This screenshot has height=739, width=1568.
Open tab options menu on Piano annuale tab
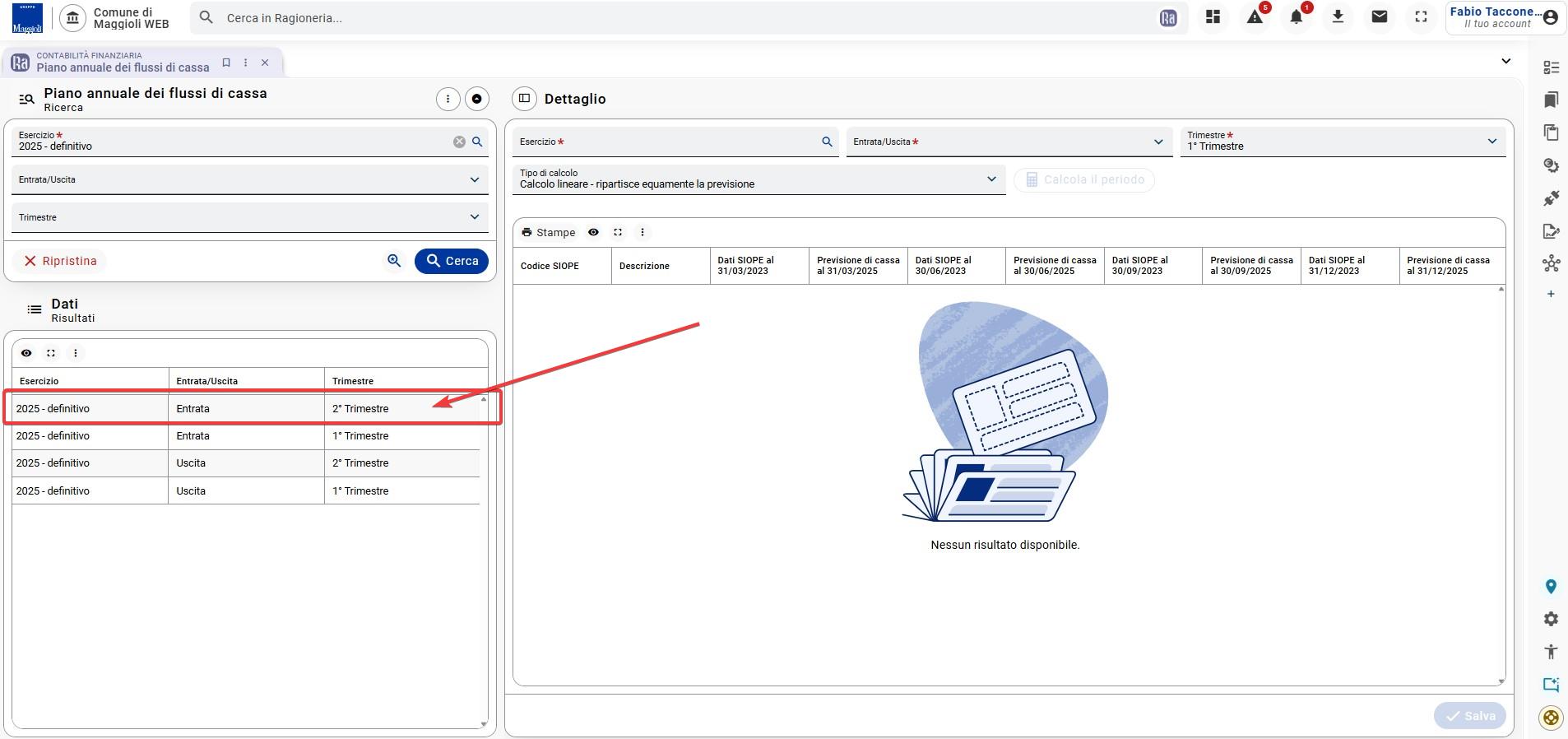[x=245, y=63]
